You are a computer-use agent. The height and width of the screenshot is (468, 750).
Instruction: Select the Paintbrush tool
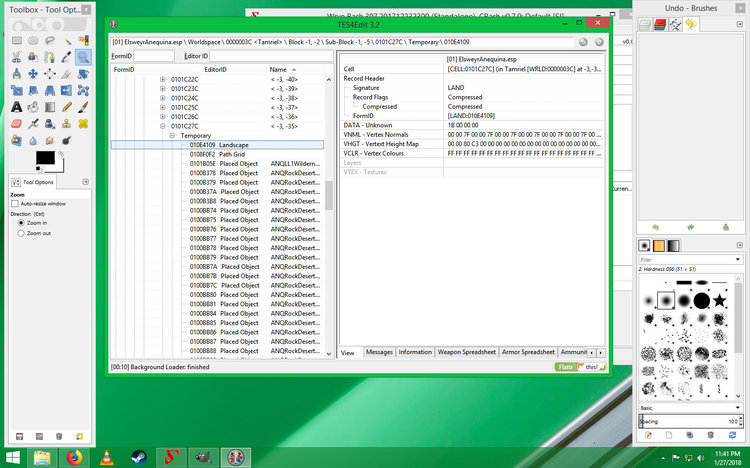tap(83, 107)
